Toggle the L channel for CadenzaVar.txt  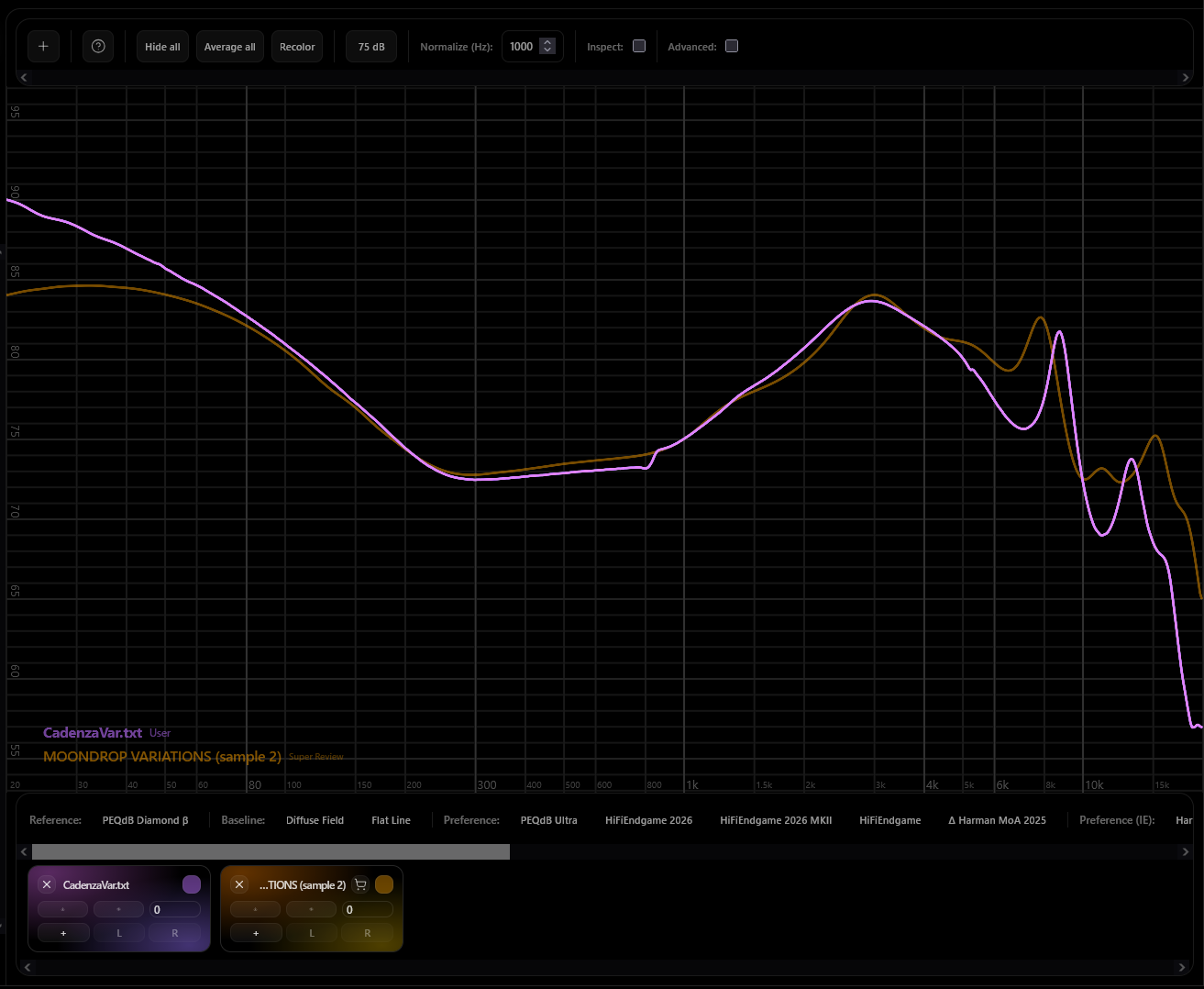point(119,933)
